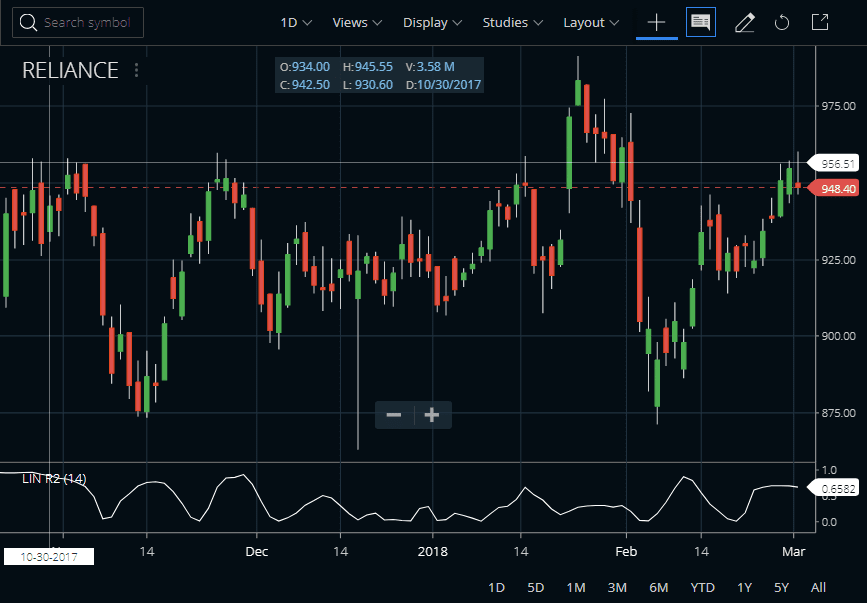The image size is (867, 603).
Task: Select the add chart plus icon
Action: [657, 21]
